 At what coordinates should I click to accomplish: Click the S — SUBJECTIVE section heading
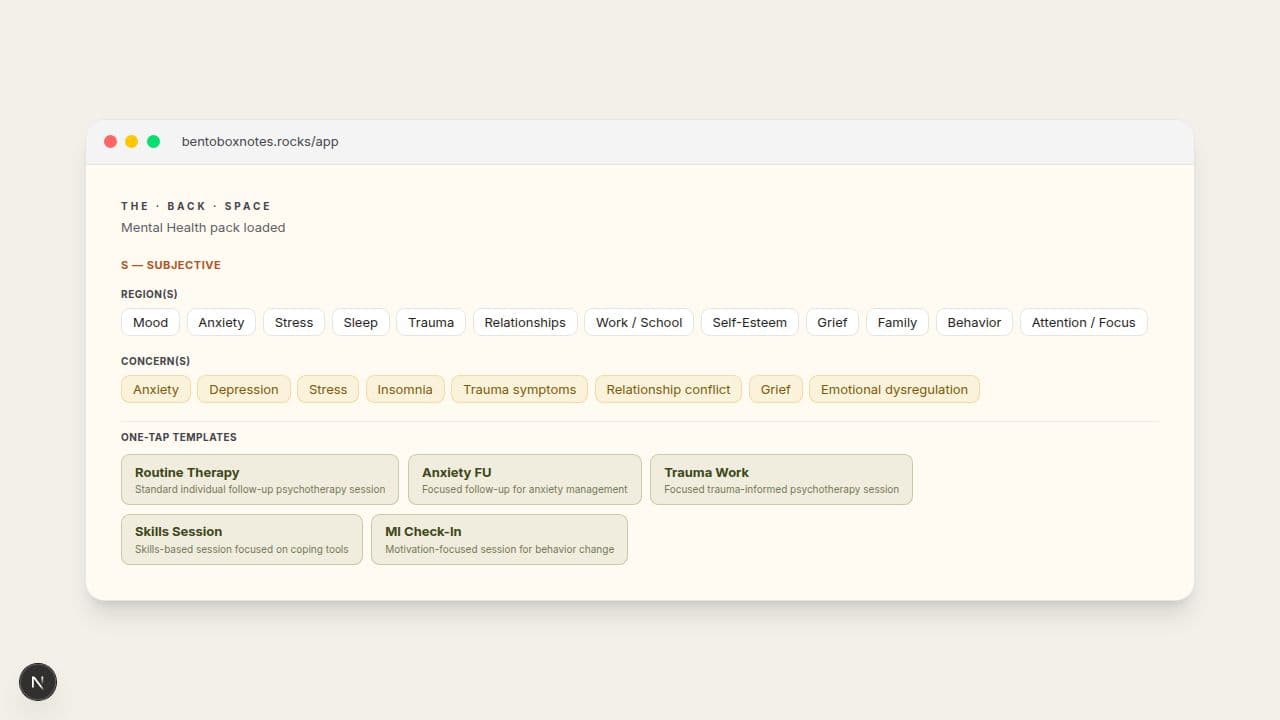(x=171, y=265)
